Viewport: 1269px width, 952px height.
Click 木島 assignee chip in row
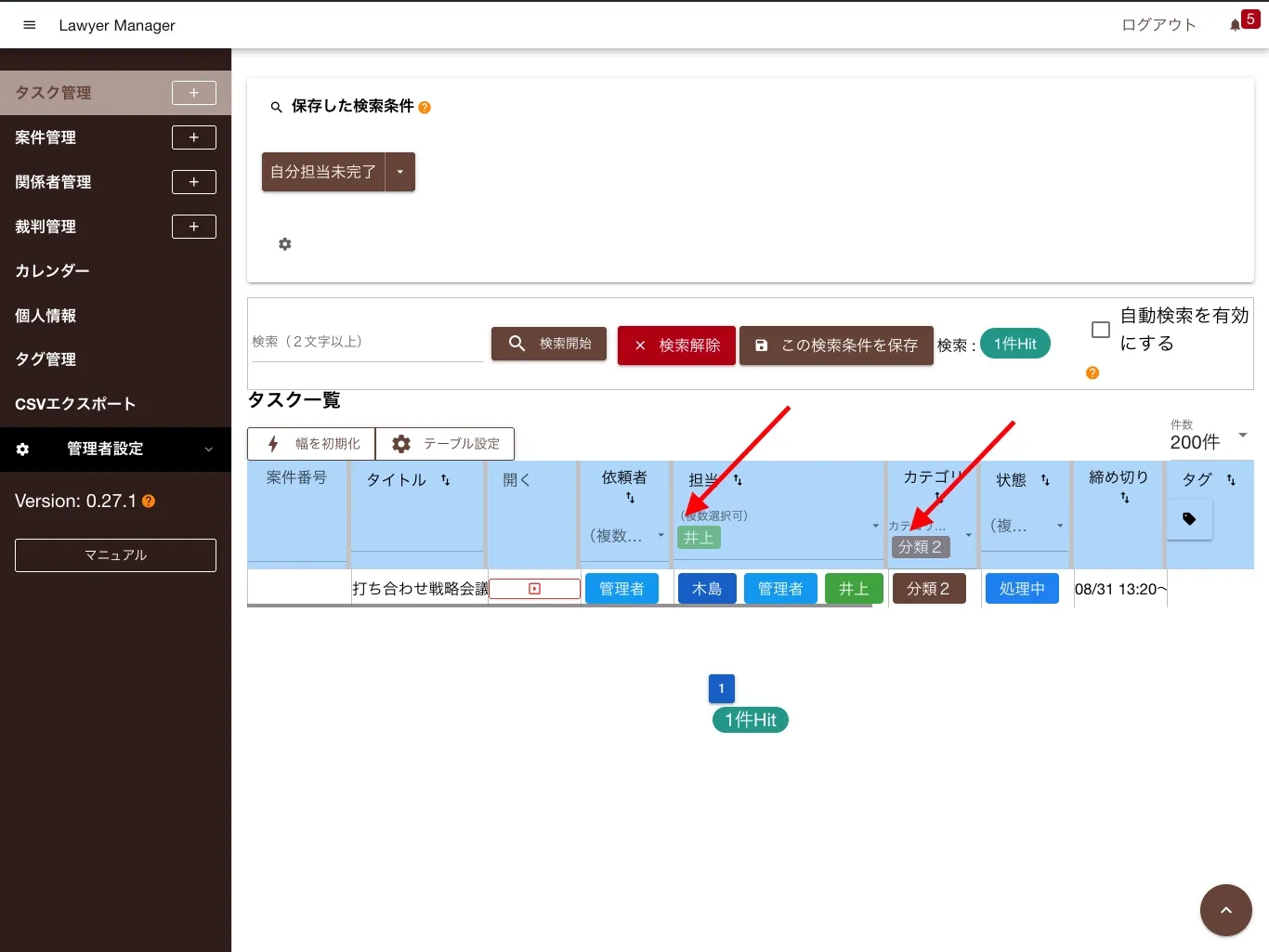point(707,589)
